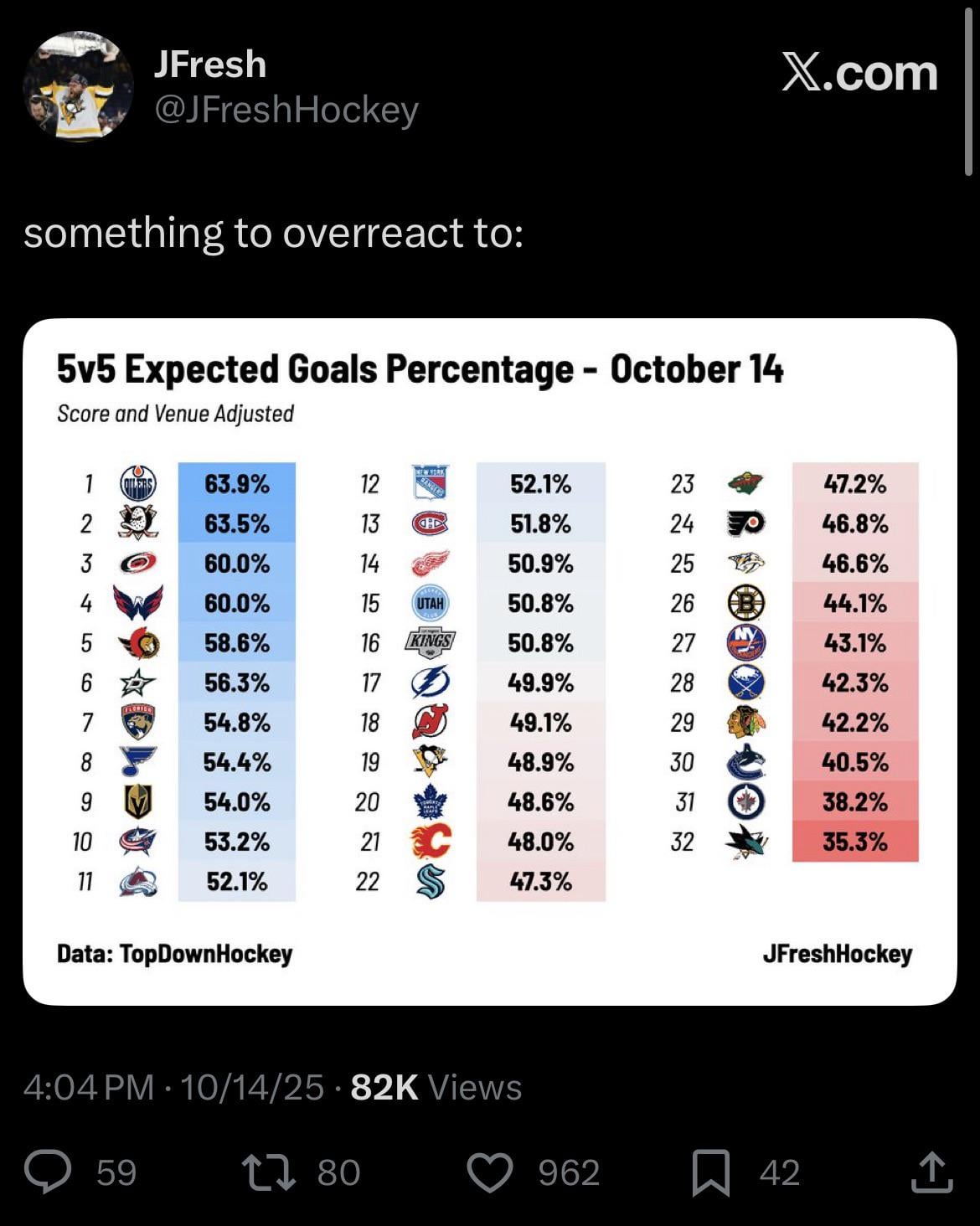980x1226 pixels.
Task: Tap the share upload icon
Action: 931,1172
